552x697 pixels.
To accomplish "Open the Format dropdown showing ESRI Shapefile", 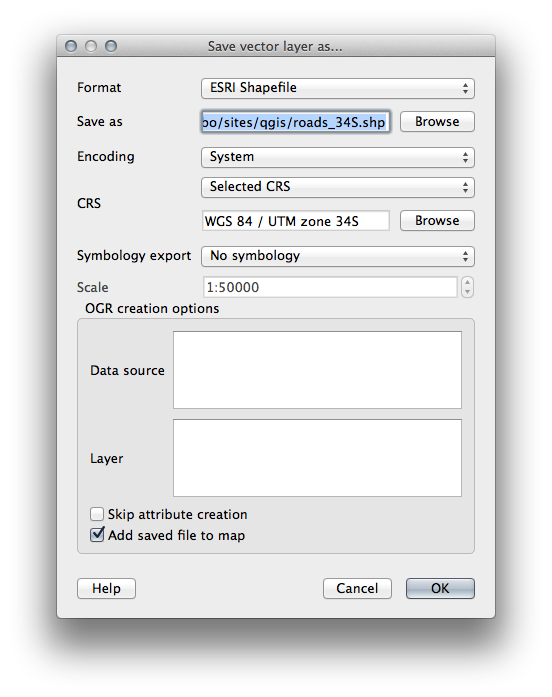I will pyautogui.click(x=338, y=88).
